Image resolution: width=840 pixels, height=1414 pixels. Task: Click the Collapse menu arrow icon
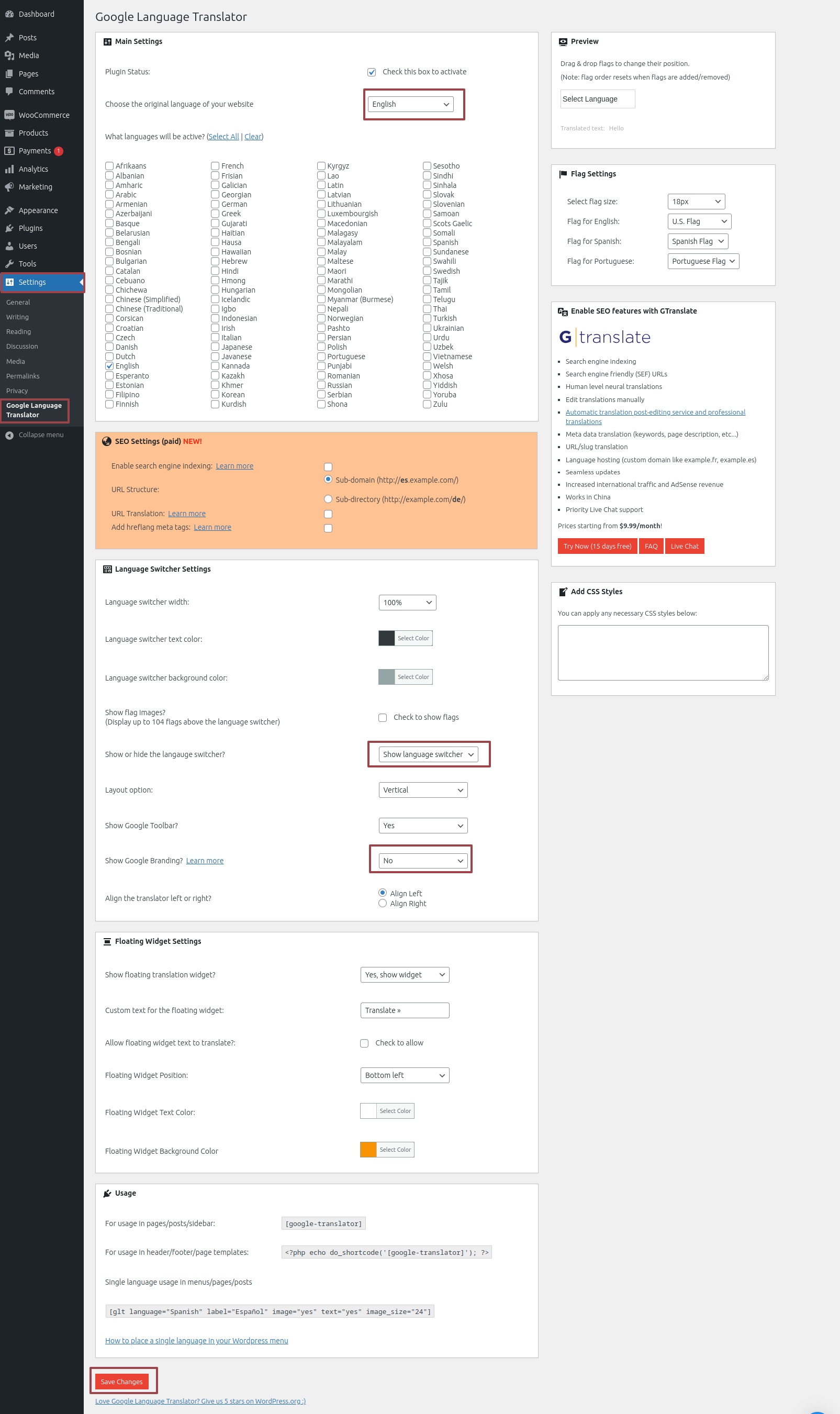click(x=9, y=435)
